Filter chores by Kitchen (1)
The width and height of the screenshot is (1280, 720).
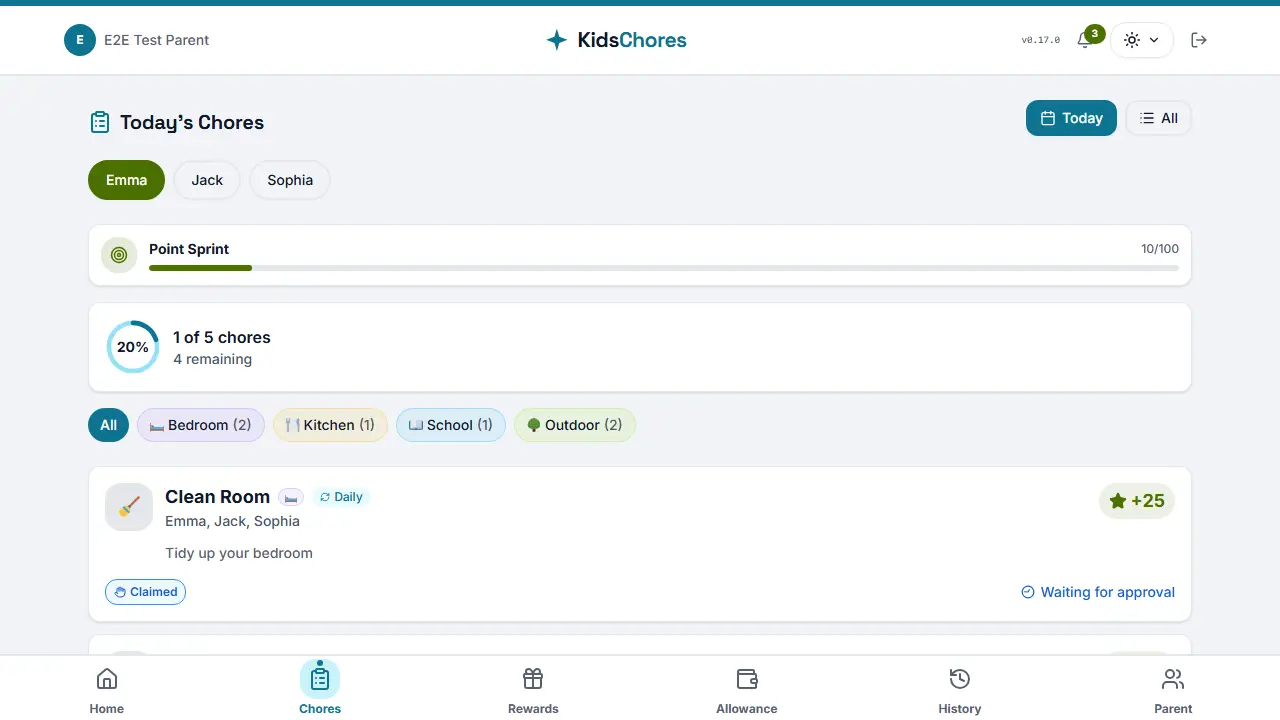330,425
